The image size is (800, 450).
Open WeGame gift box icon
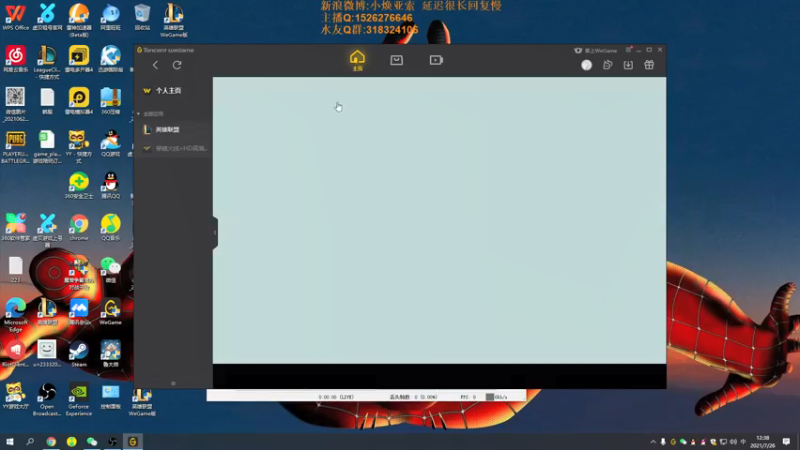[649, 65]
